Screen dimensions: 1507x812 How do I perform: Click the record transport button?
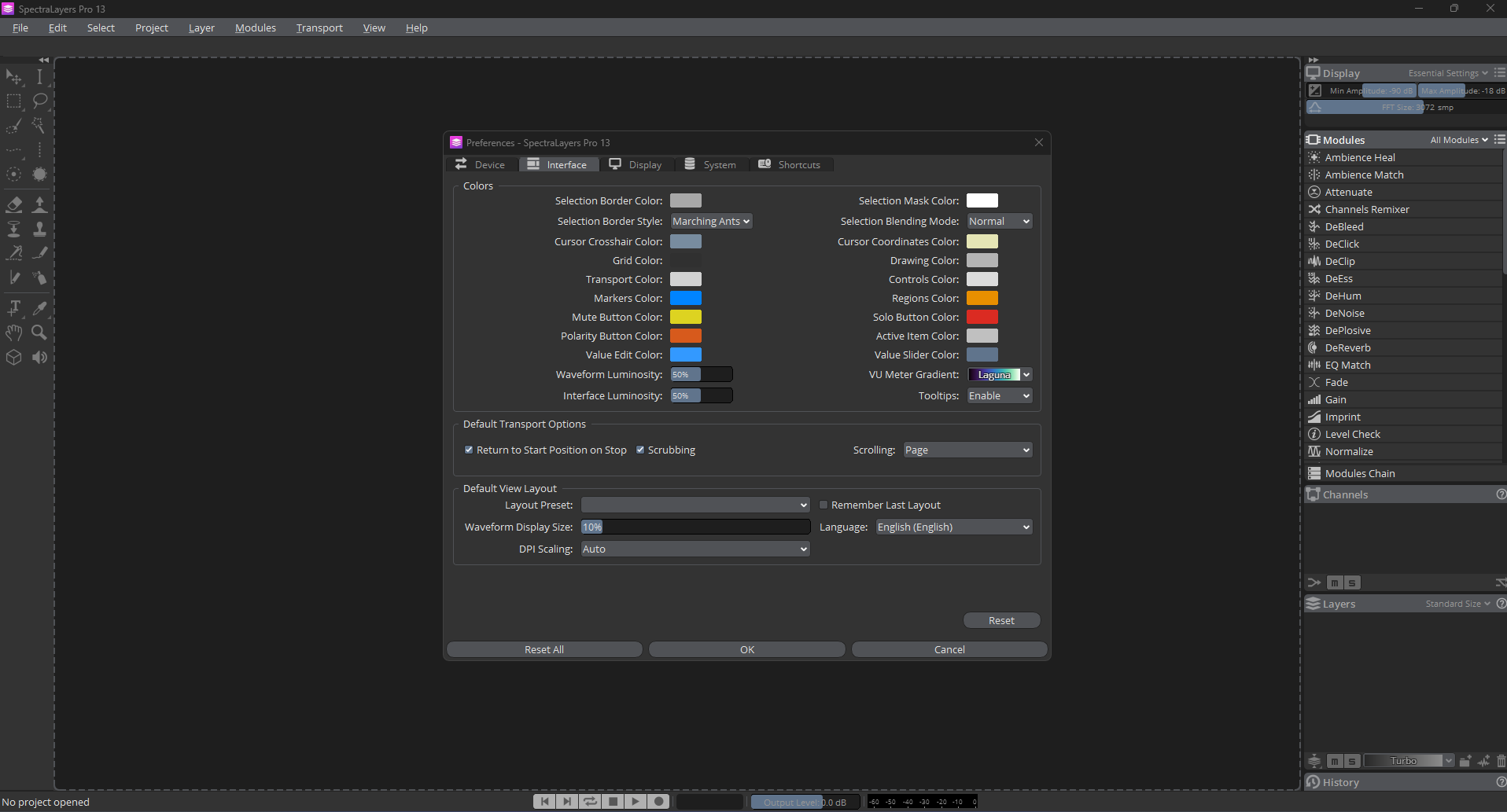(659, 802)
